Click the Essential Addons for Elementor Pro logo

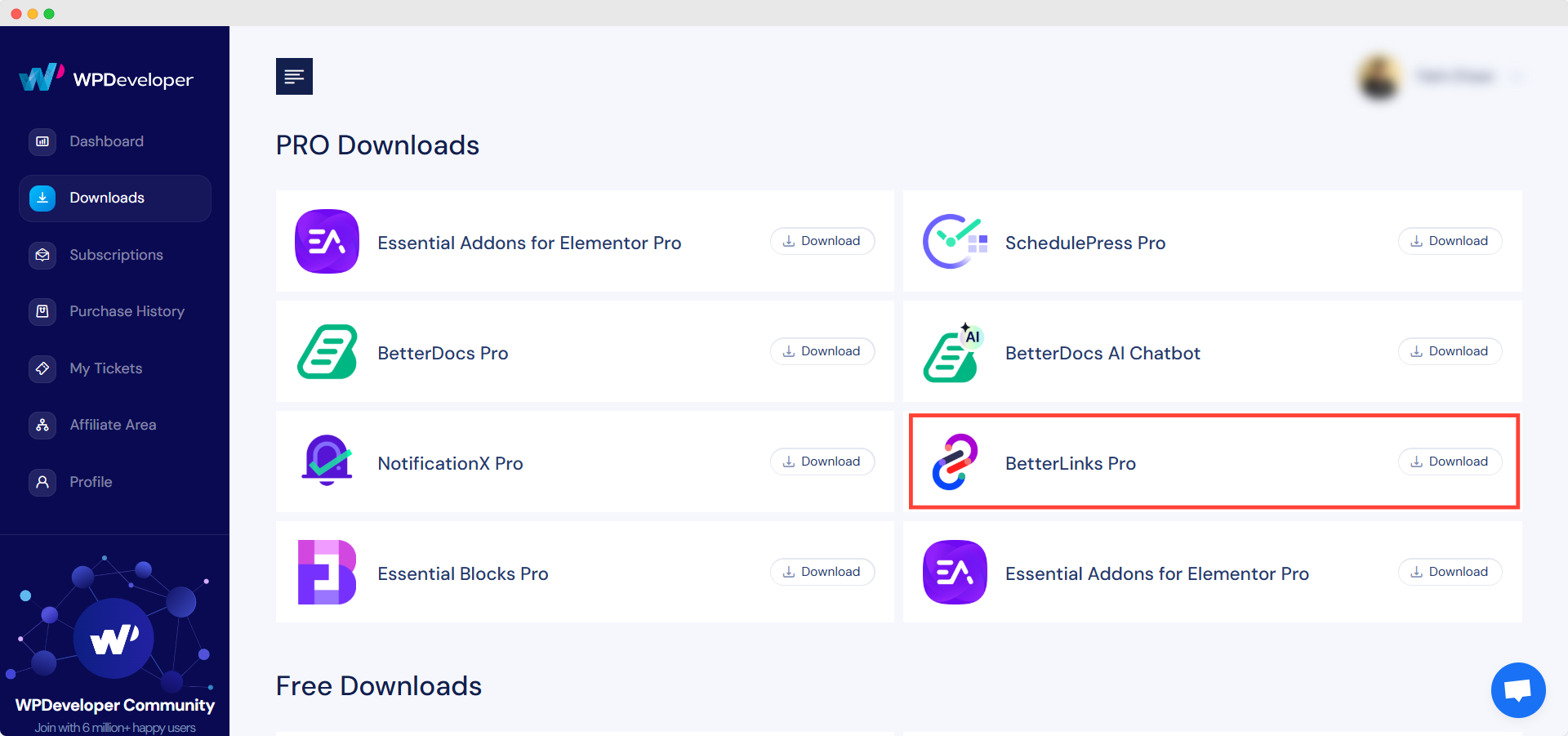tap(326, 241)
